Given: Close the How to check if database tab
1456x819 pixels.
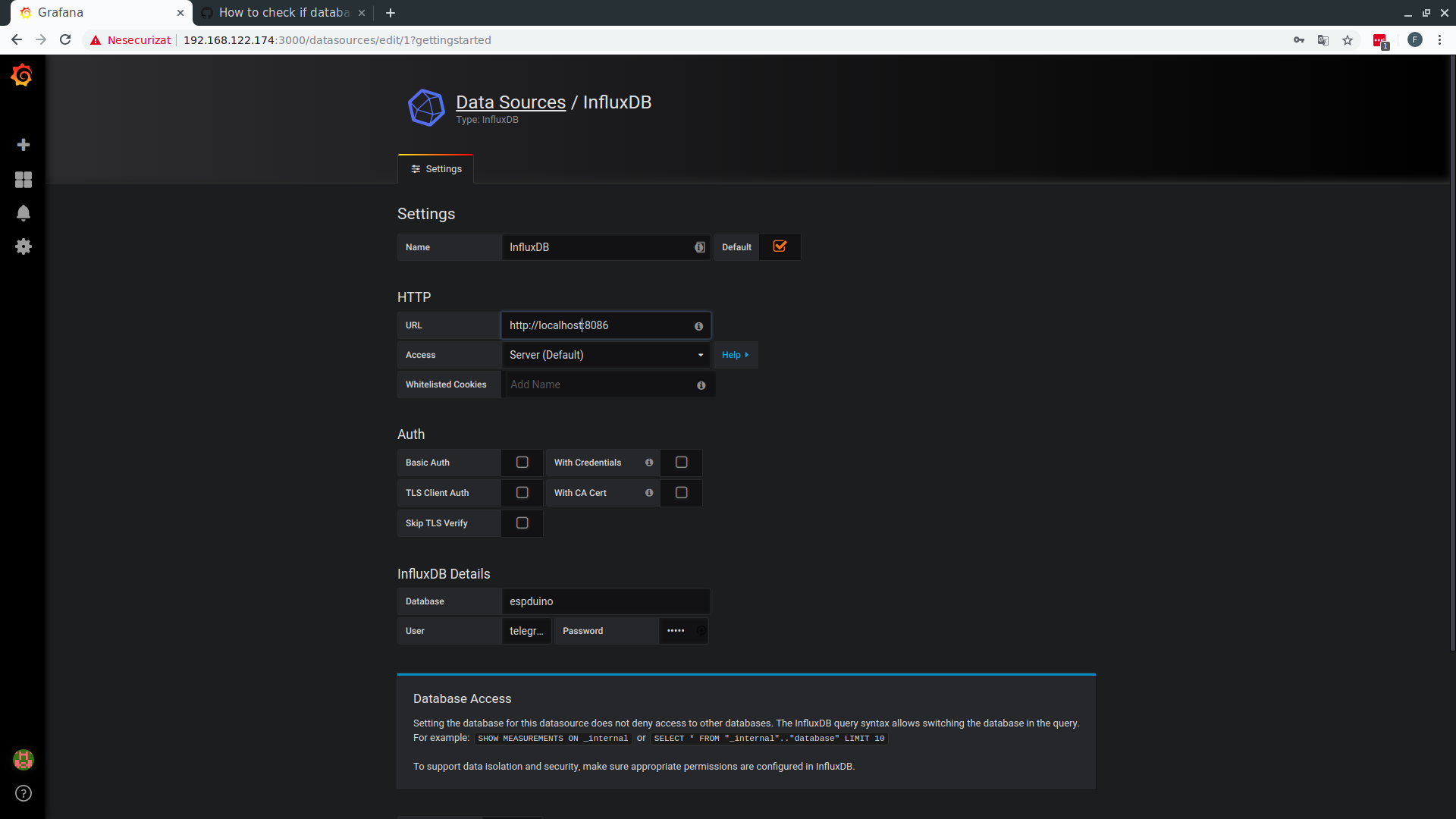Looking at the screenshot, I should (x=362, y=13).
